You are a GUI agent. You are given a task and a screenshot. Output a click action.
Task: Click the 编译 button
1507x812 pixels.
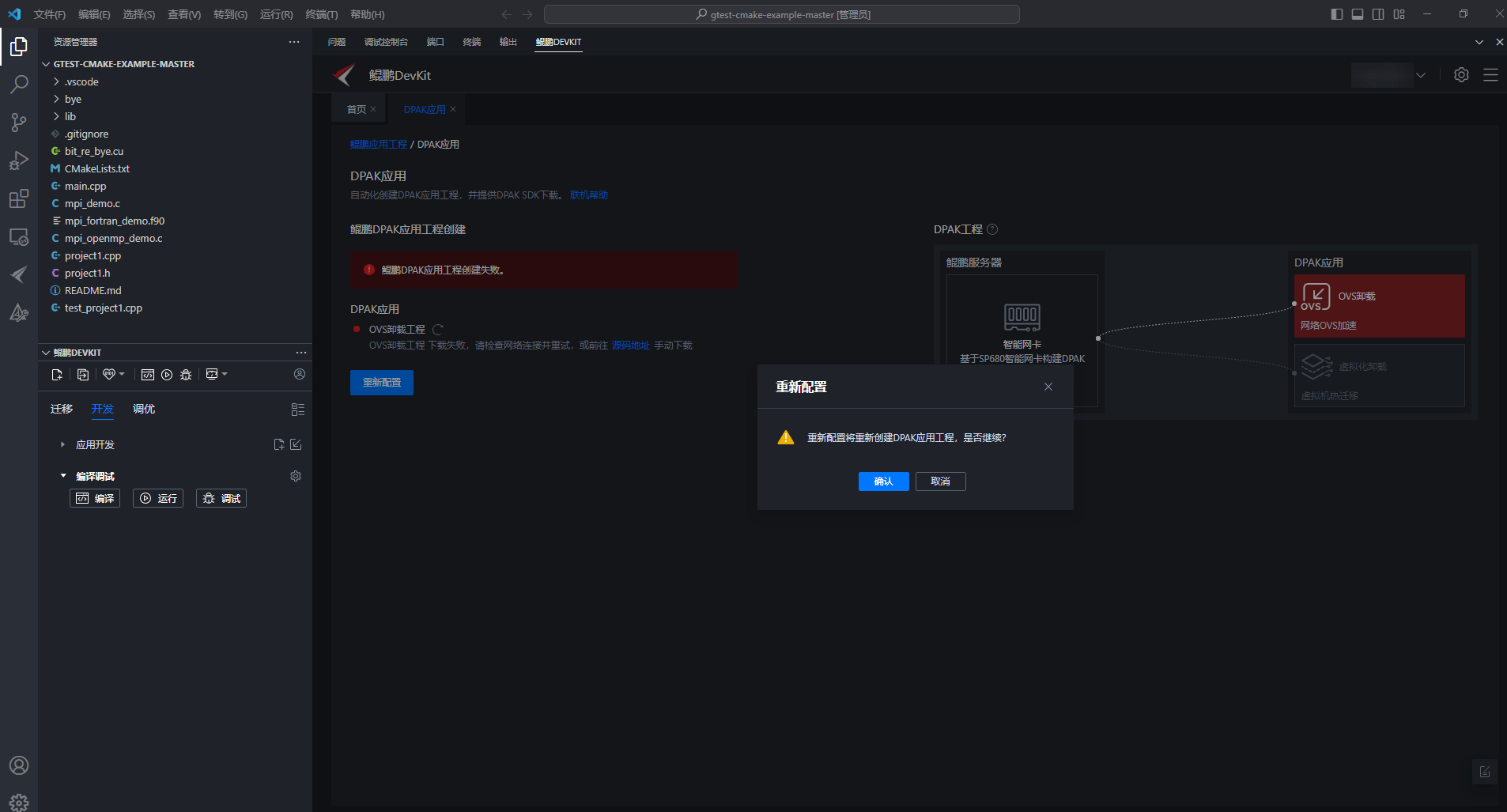[x=95, y=498]
